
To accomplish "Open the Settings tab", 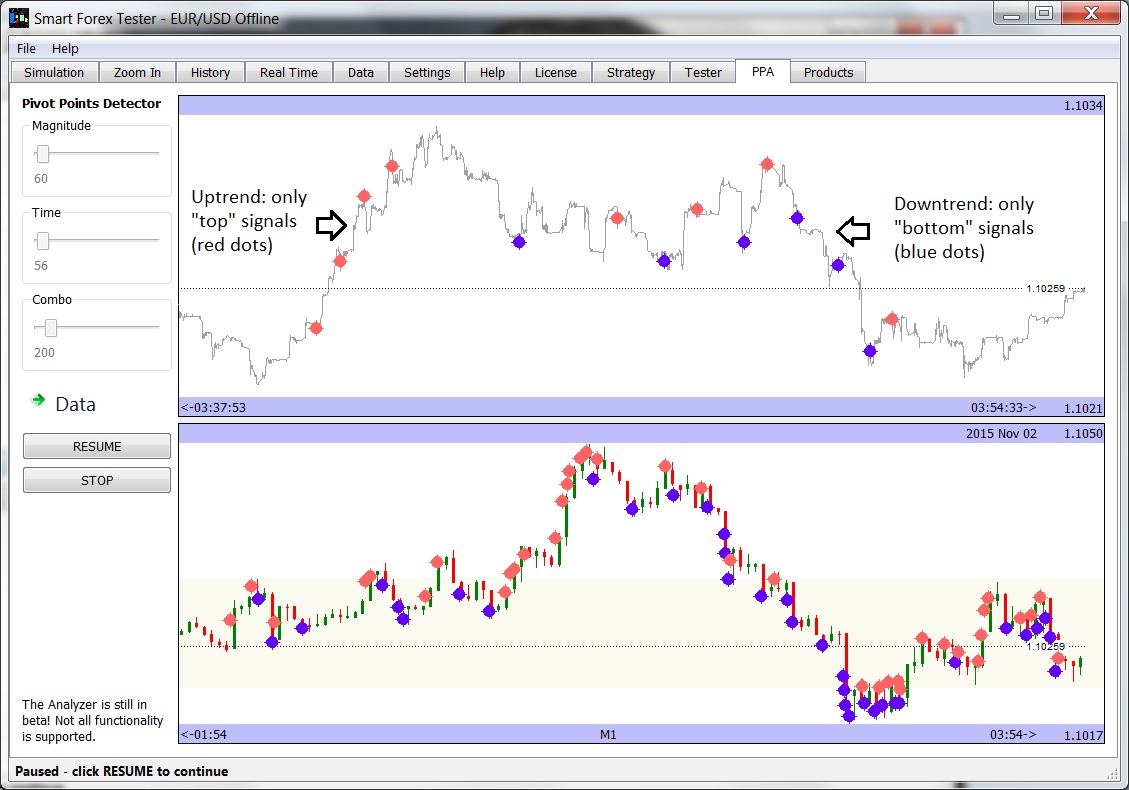I will pos(427,73).
